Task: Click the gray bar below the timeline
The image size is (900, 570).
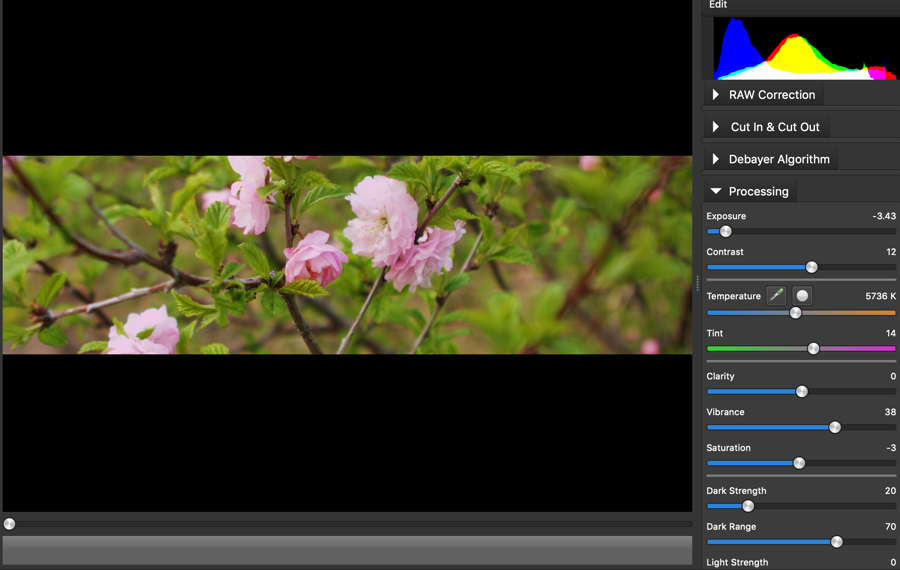Action: (x=347, y=550)
